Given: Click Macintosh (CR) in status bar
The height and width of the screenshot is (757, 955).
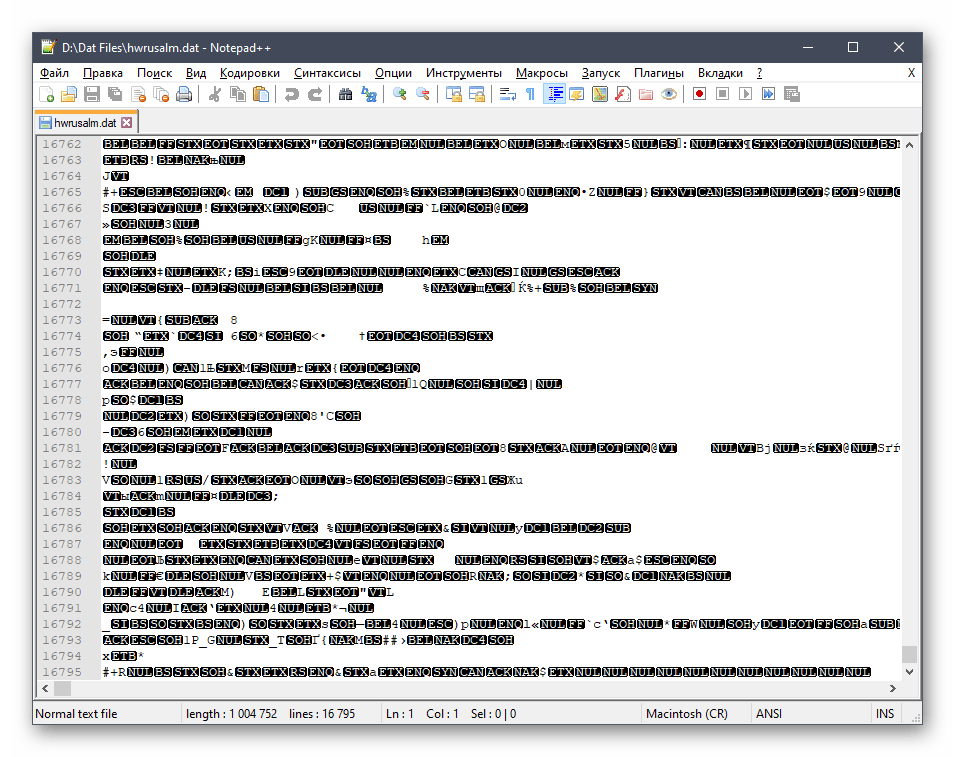Looking at the screenshot, I should (x=686, y=714).
